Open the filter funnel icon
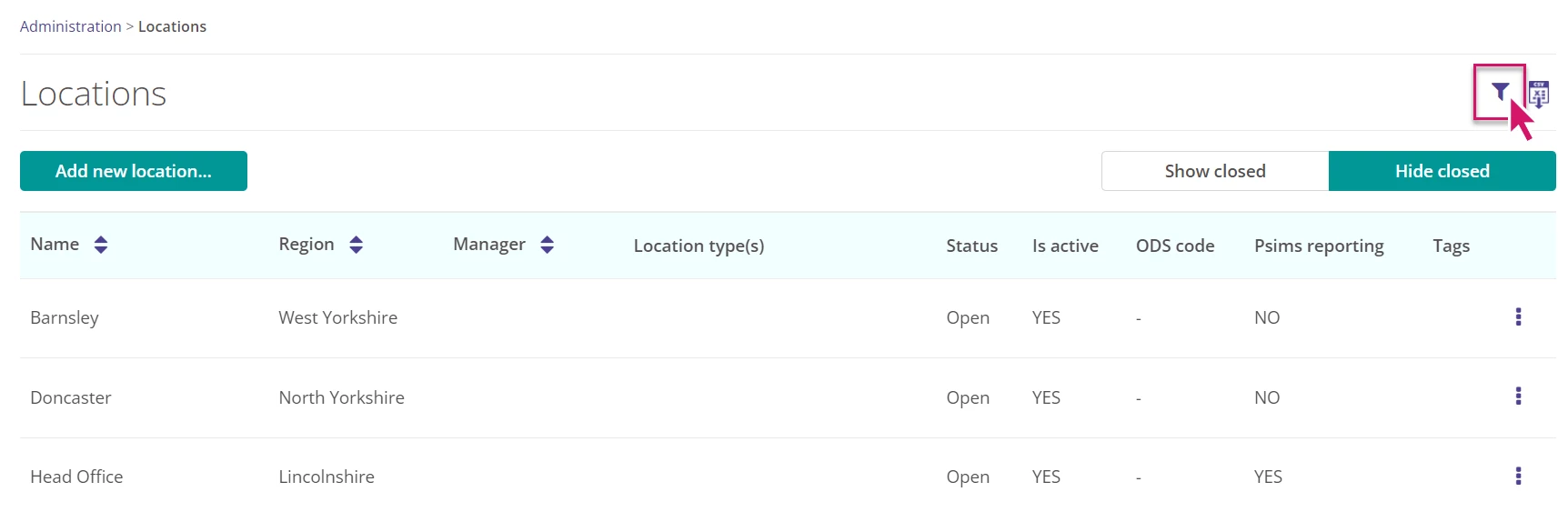 pos(1500,91)
